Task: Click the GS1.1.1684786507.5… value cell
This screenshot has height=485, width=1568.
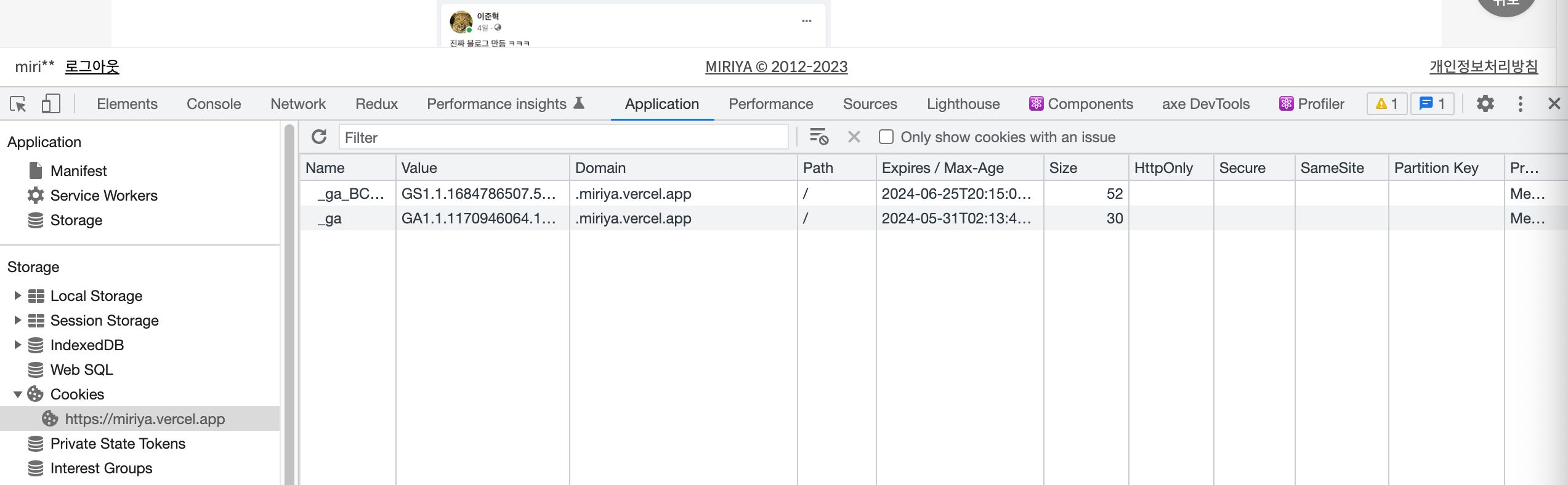Action: (x=482, y=193)
